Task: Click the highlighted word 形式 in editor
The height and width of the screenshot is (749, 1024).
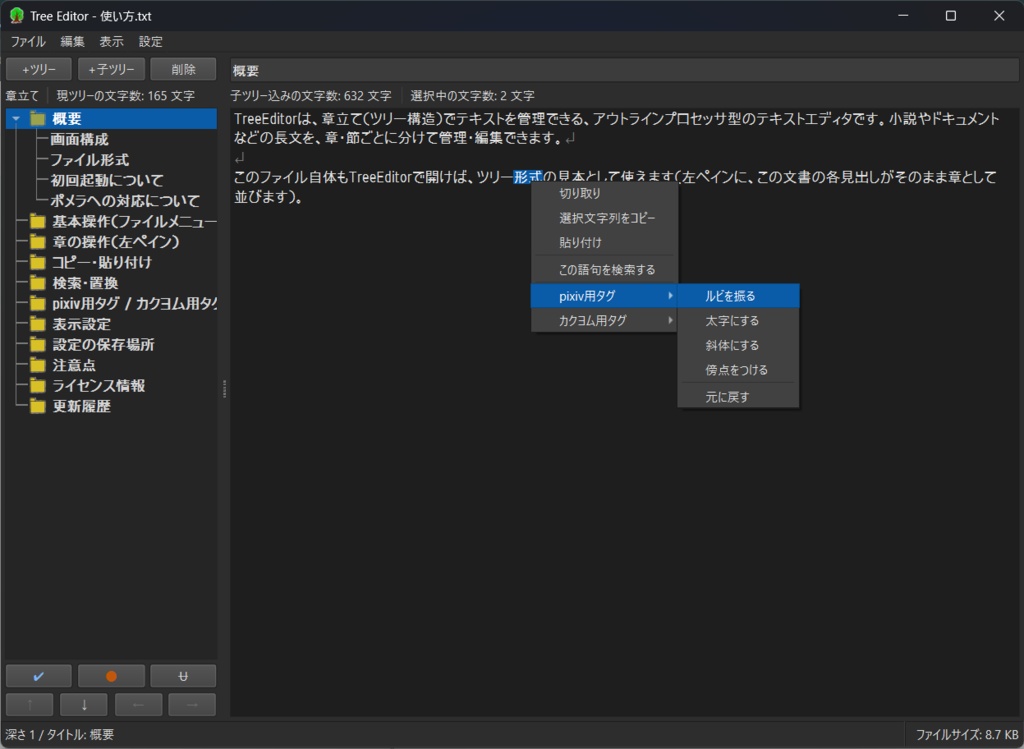Action: tap(528, 177)
